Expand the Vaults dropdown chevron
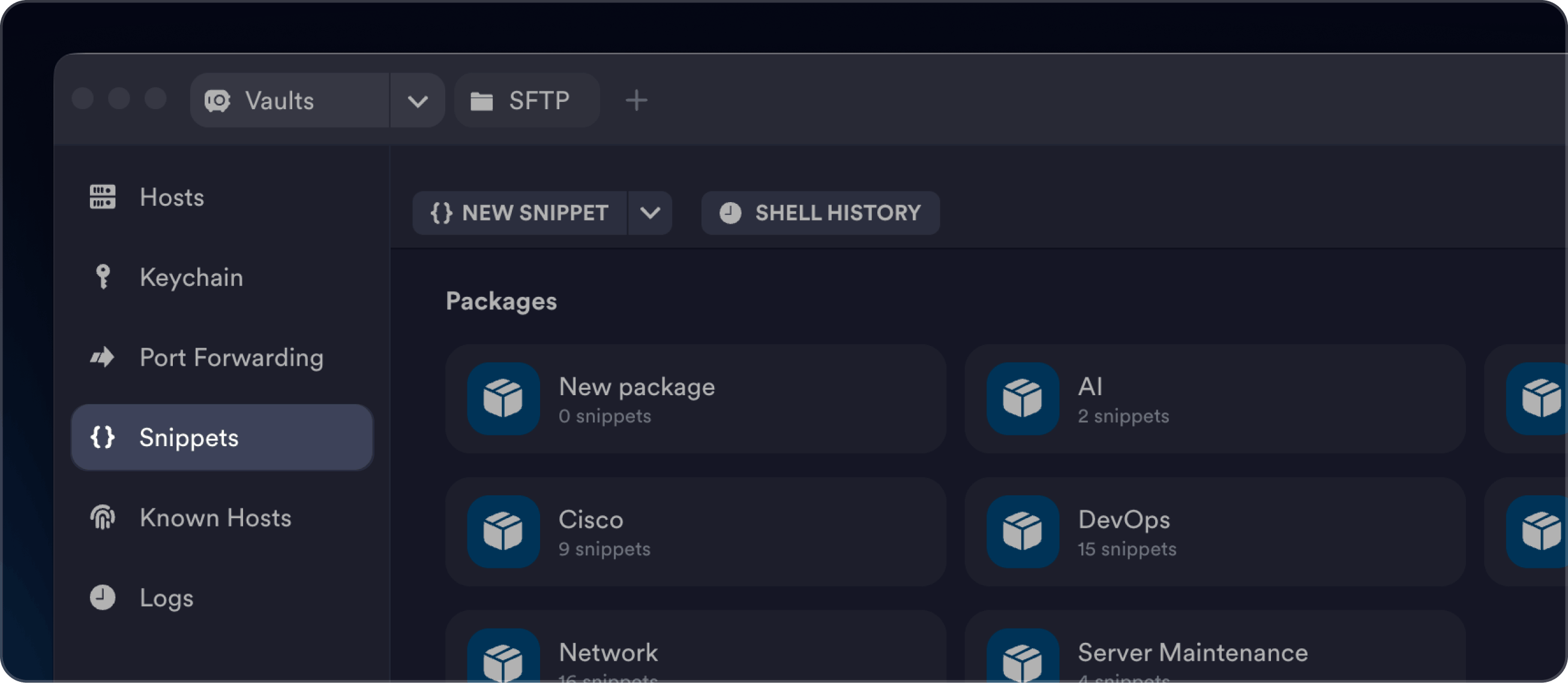Image resolution: width=1568 pixels, height=683 pixels. 418,101
